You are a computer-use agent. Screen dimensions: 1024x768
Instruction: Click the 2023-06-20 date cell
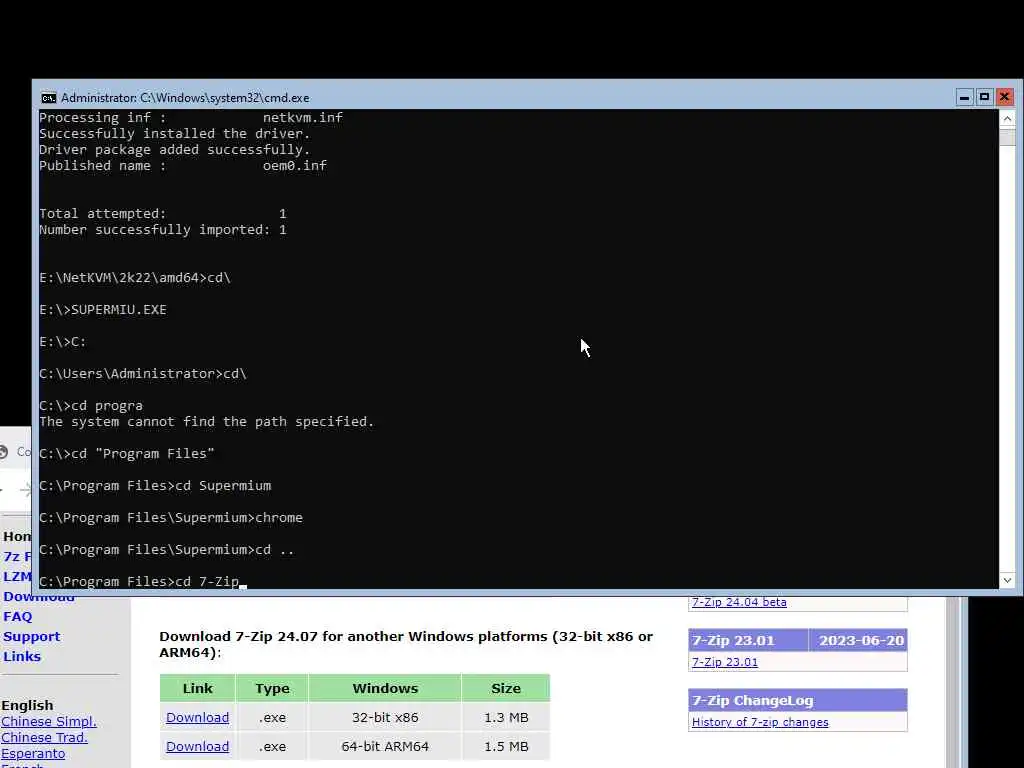[858, 641]
